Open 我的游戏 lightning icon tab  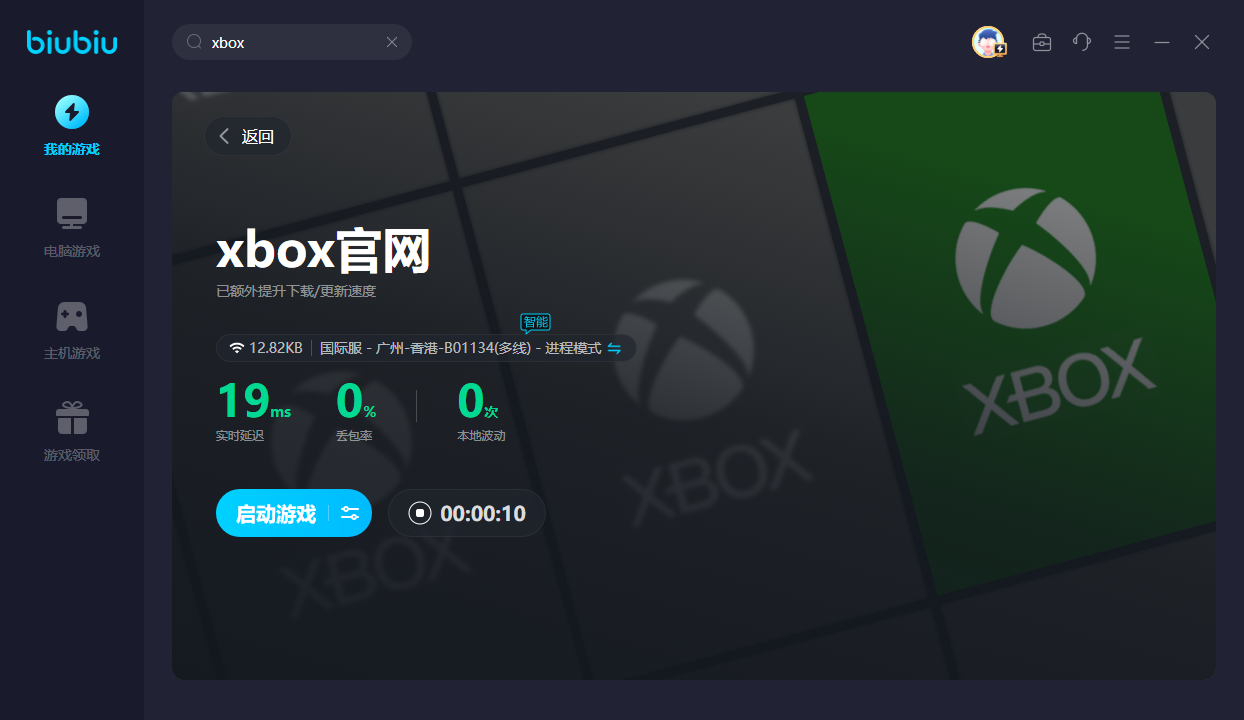[72, 126]
